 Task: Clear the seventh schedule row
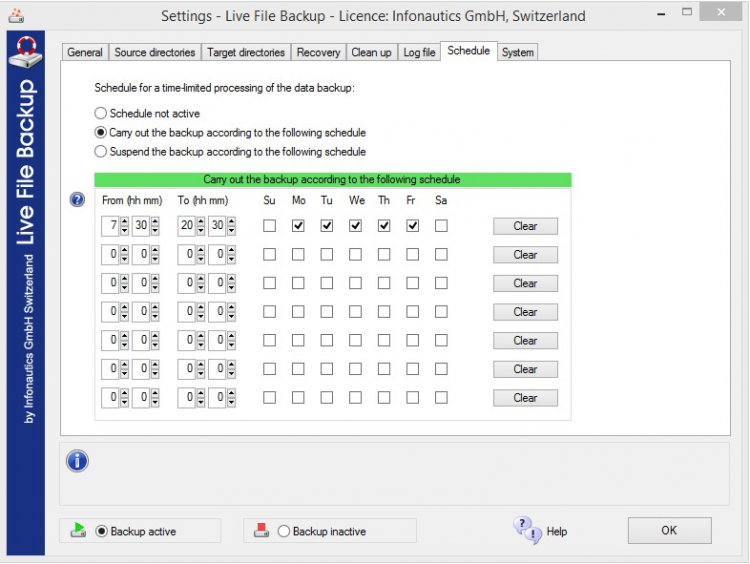[x=525, y=398]
